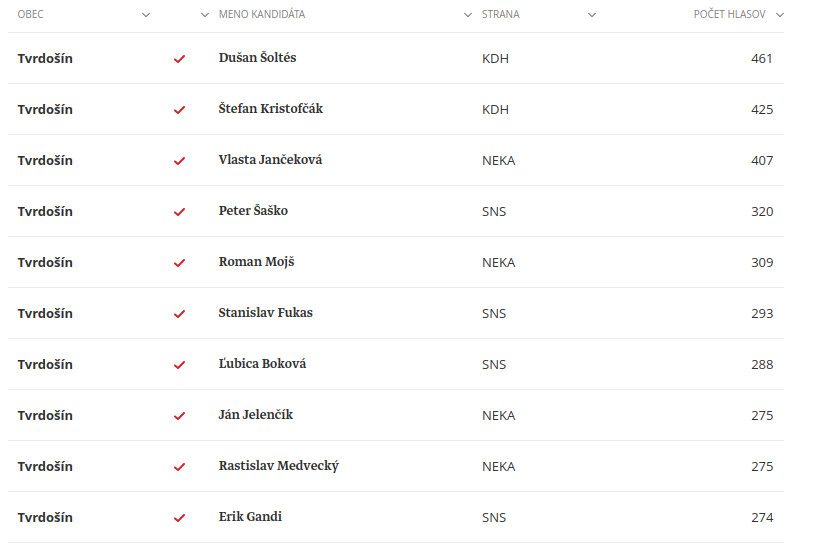Image resolution: width=822 pixels, height=547 pixels.
Task: Open the Strana column dropdown arrow
Action: (x=592, y=15)
